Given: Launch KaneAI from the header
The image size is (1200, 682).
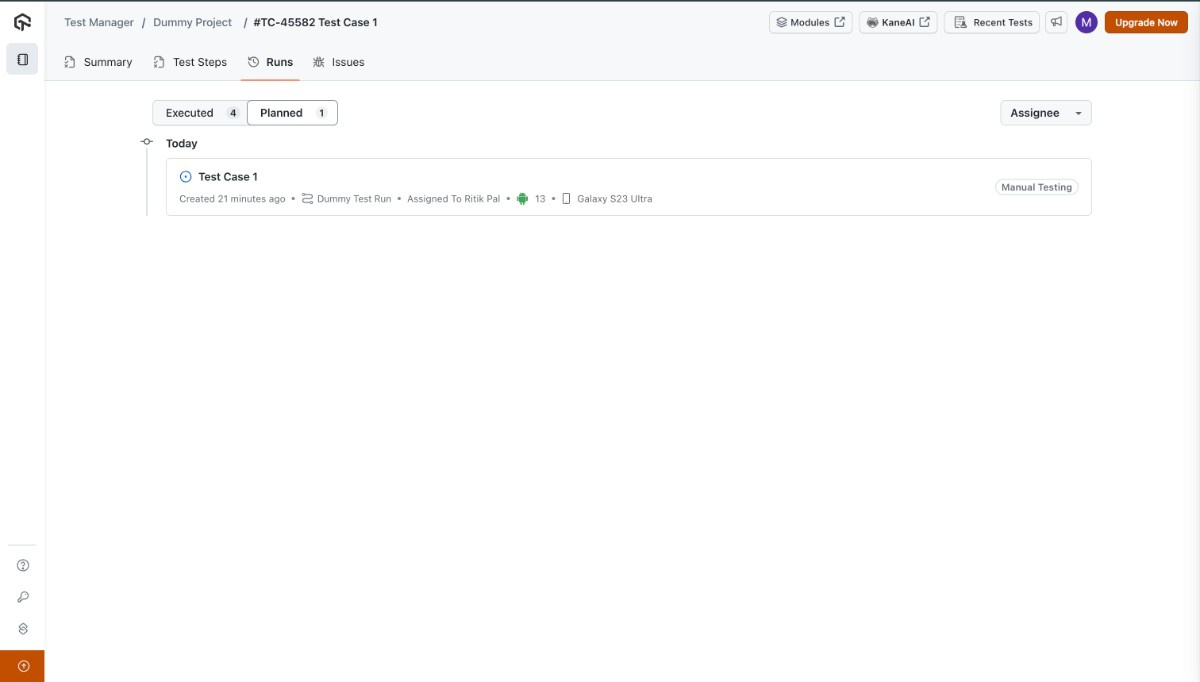Looking at the screenshot, I should pos(897,22).
